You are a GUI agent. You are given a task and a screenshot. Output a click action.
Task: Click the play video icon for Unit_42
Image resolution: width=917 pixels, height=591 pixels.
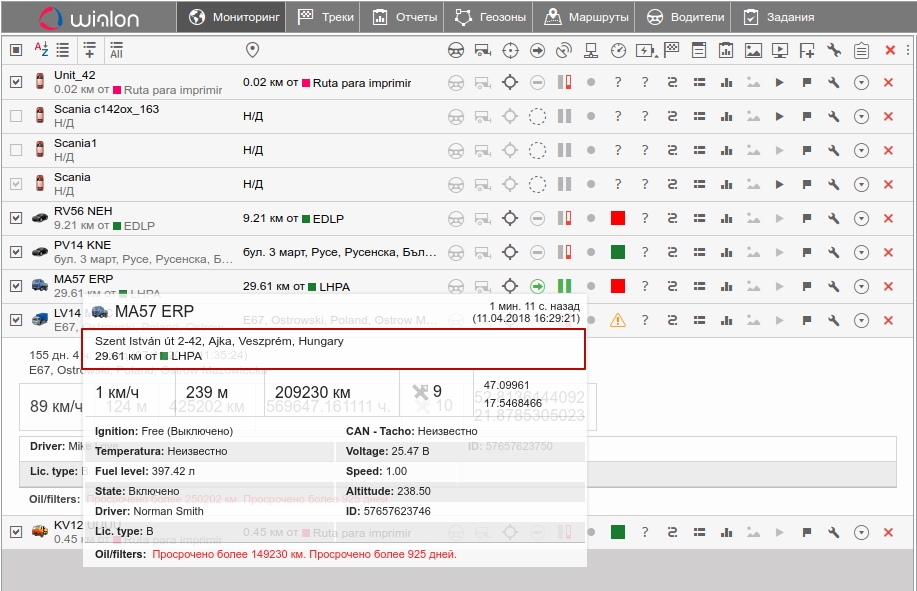[780, 83]
